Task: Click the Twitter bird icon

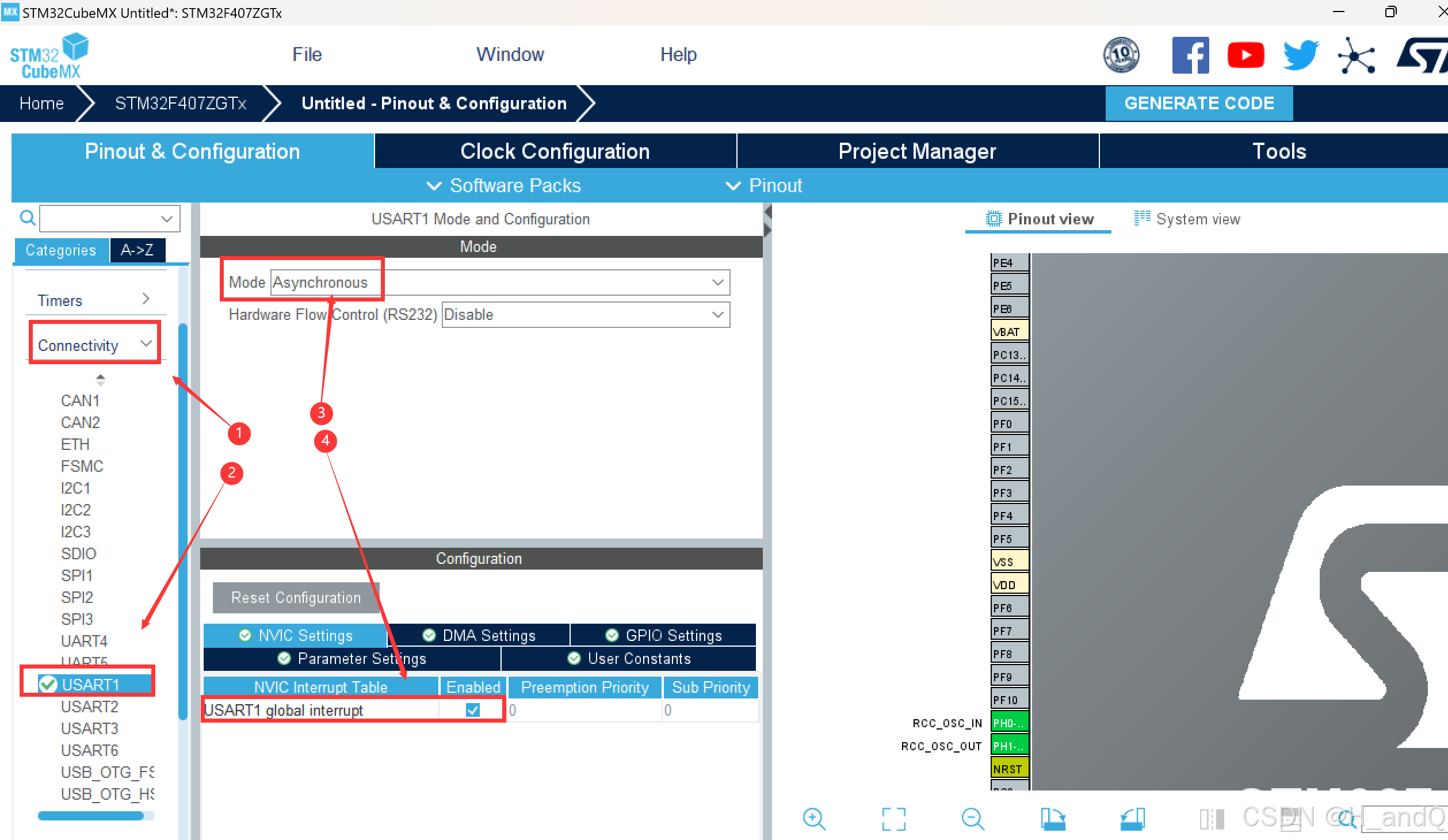Action: tap(1300, 55)
